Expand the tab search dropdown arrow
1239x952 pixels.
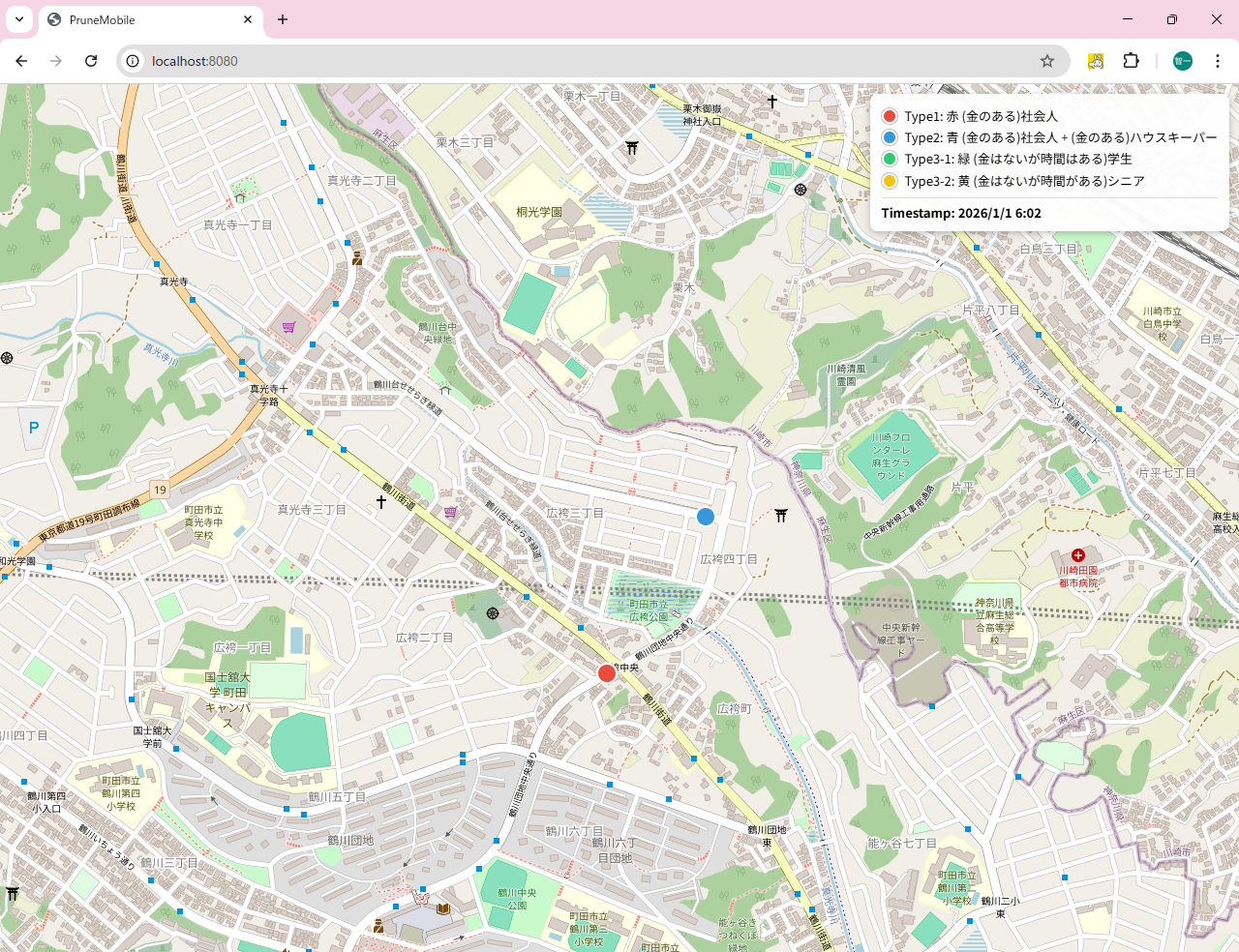tap(19, 19)
